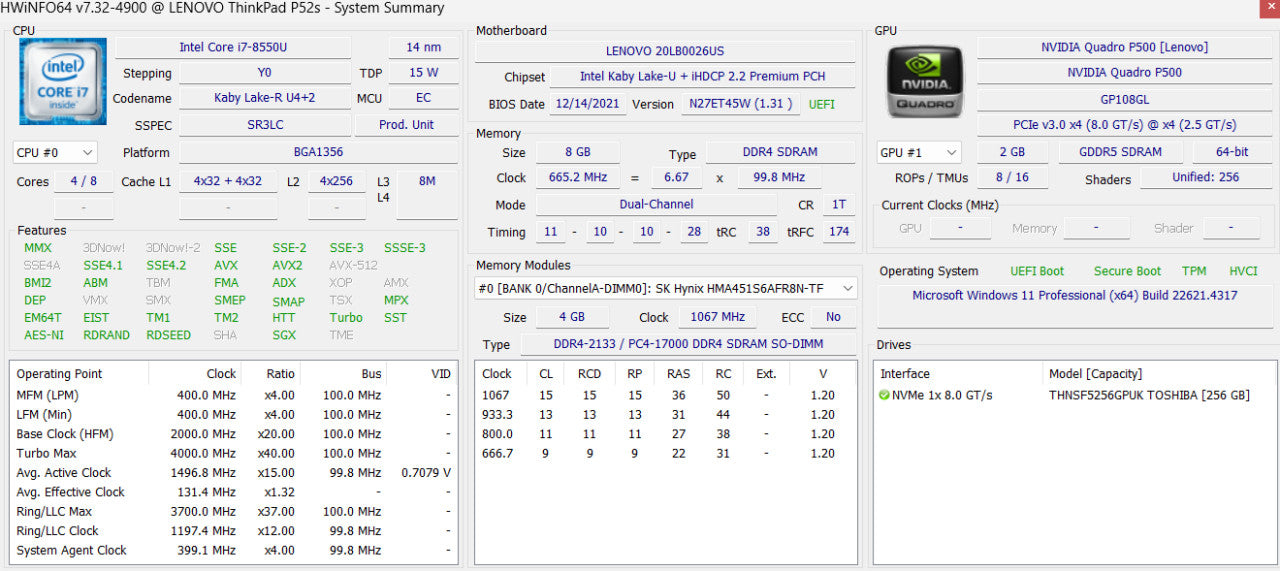Click the NVIDIA Quadro P500 [Lenovo] field
The height and width of the screenshot is (571, 1280).
tap(1124, 47)
